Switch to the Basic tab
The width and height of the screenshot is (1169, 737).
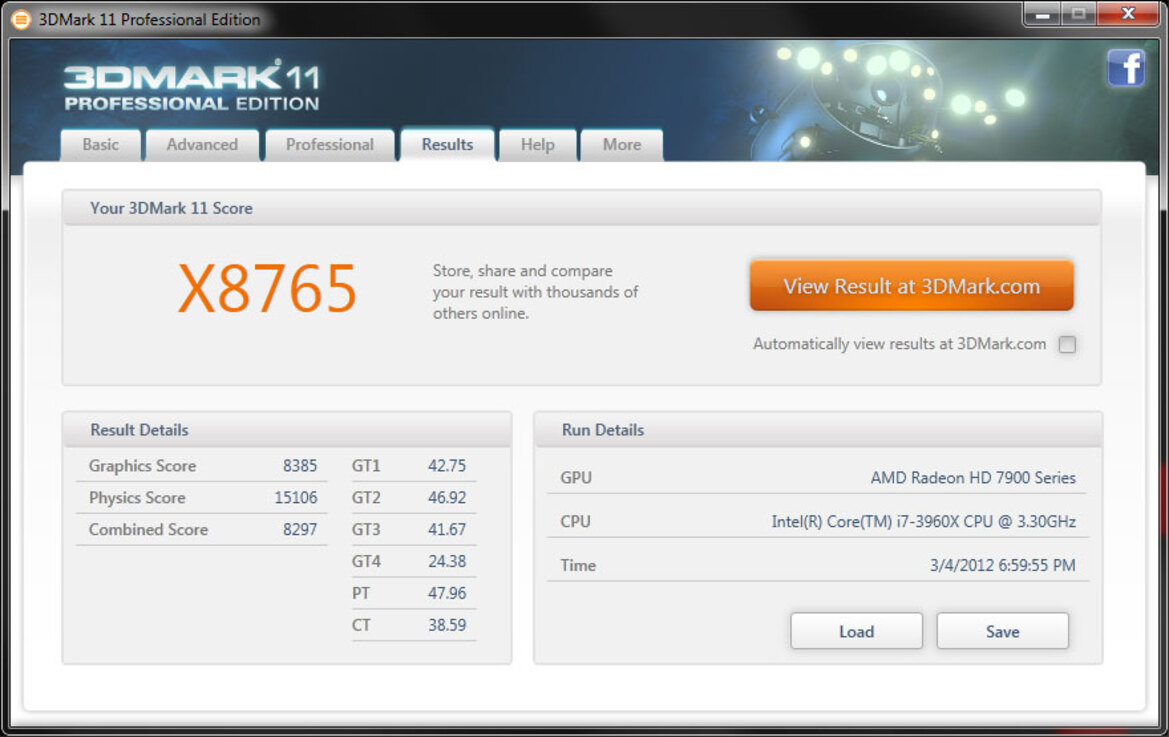[100, 145]
